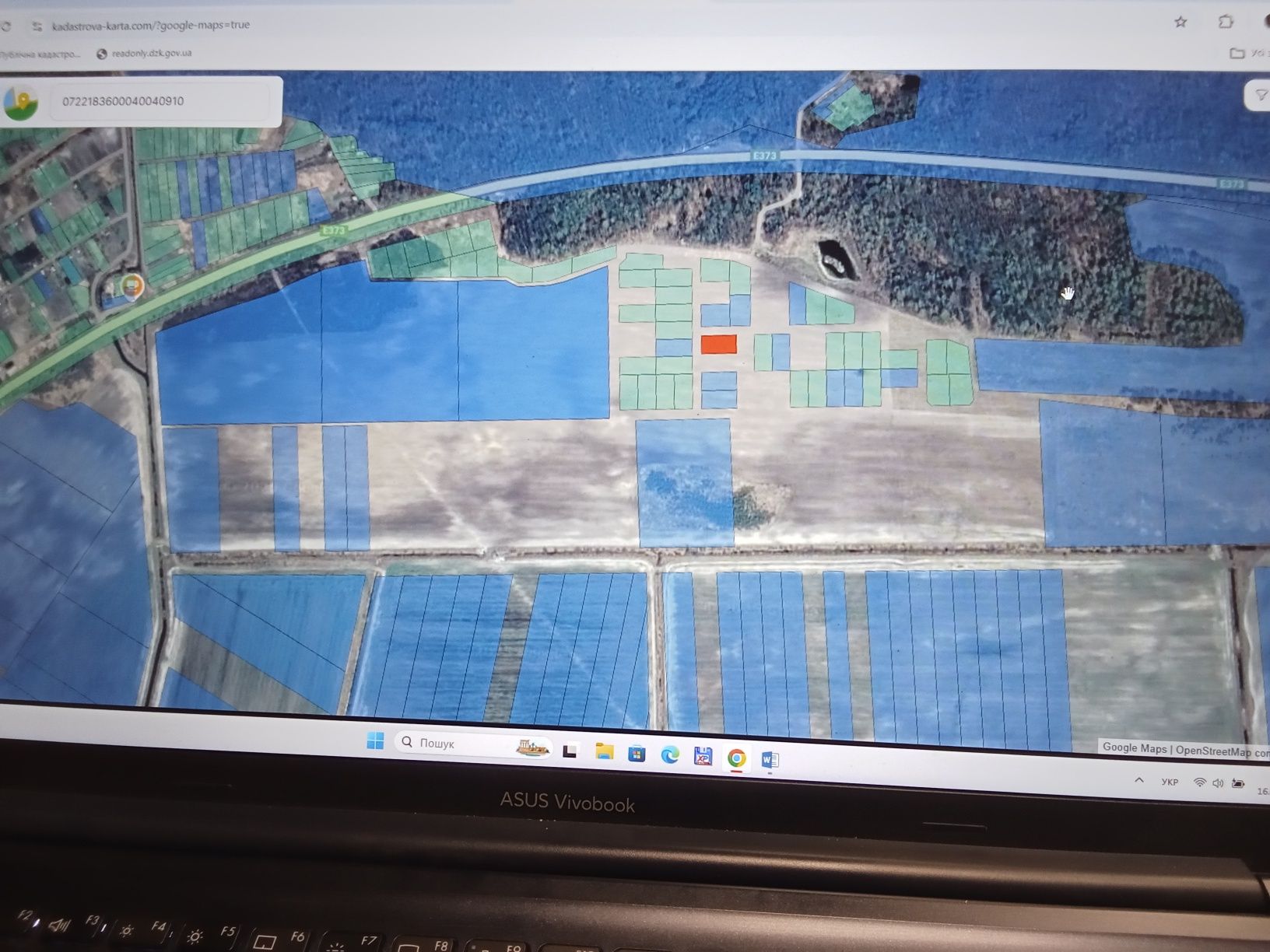Launch Microsoft Edge from taskbar
The image size is (1270, 952).
coord(669,754)
